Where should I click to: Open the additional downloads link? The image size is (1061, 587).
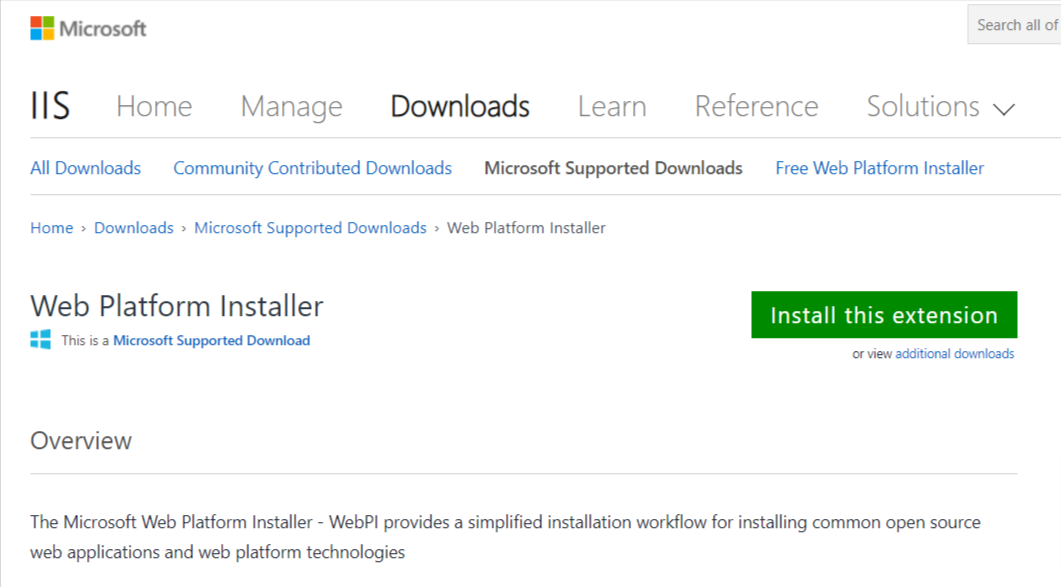click(x=955, y=353)
